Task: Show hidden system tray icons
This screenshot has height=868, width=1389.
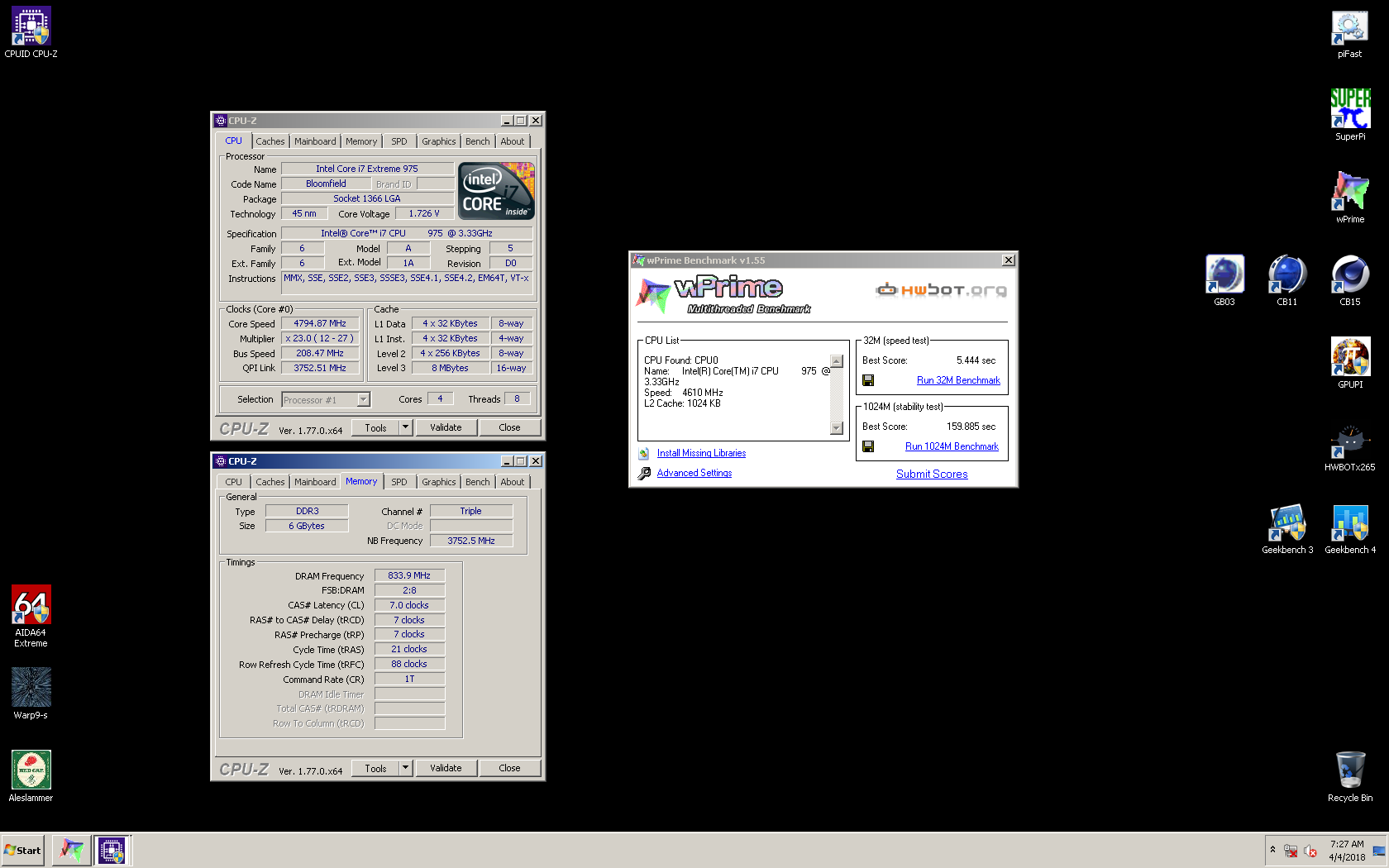Action: [x=1272, y=850]
